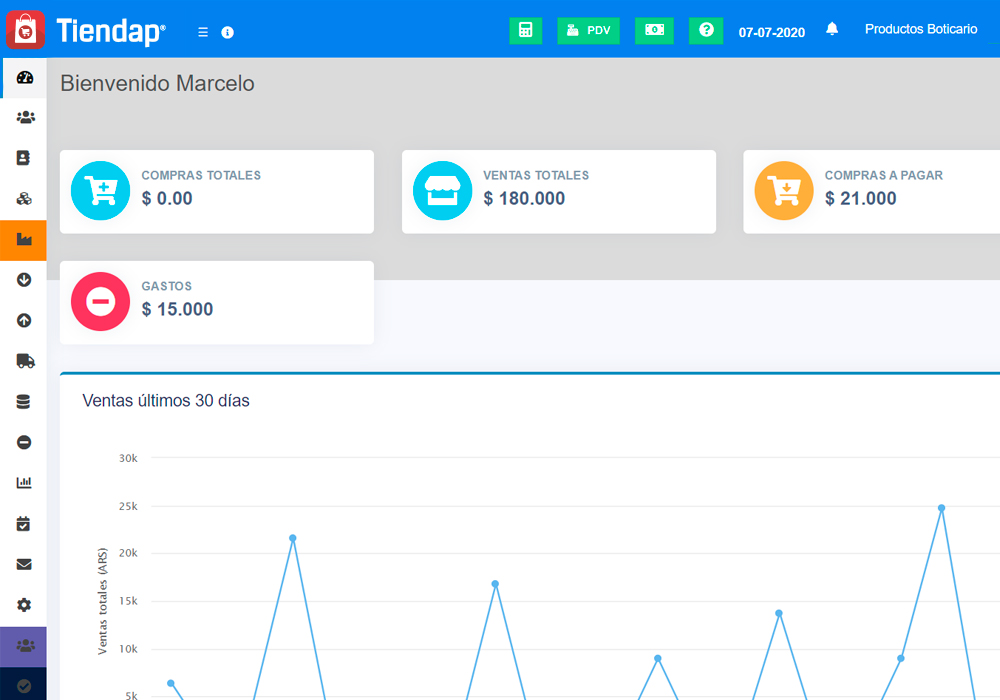This screenshot has width=1000, height=700.
Task: Open the products cubes icon in sidebar
Action: click(24, 199)
